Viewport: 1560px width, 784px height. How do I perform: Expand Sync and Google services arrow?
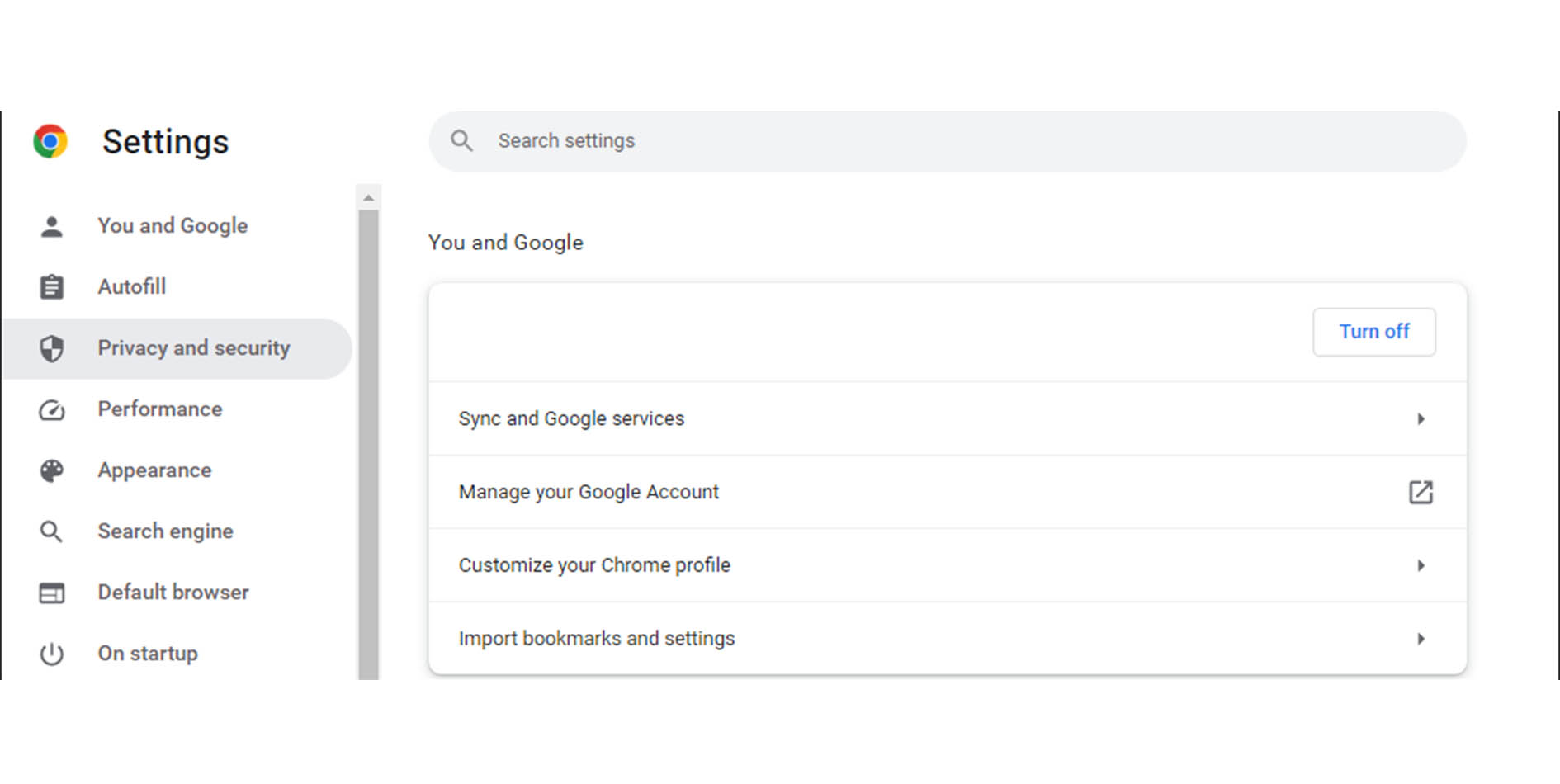1421,419
